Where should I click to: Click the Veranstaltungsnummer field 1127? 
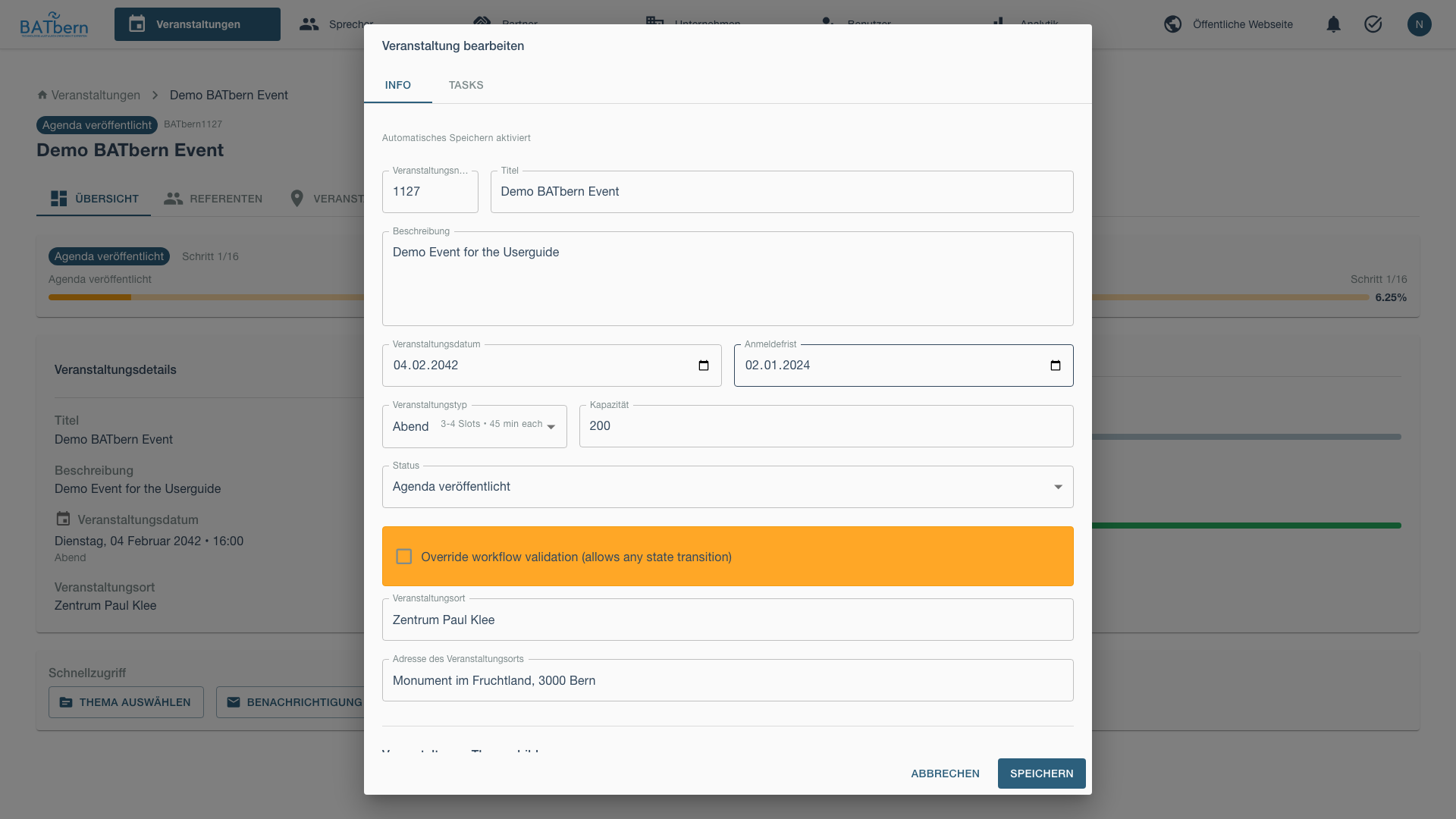tap(430, 192)
